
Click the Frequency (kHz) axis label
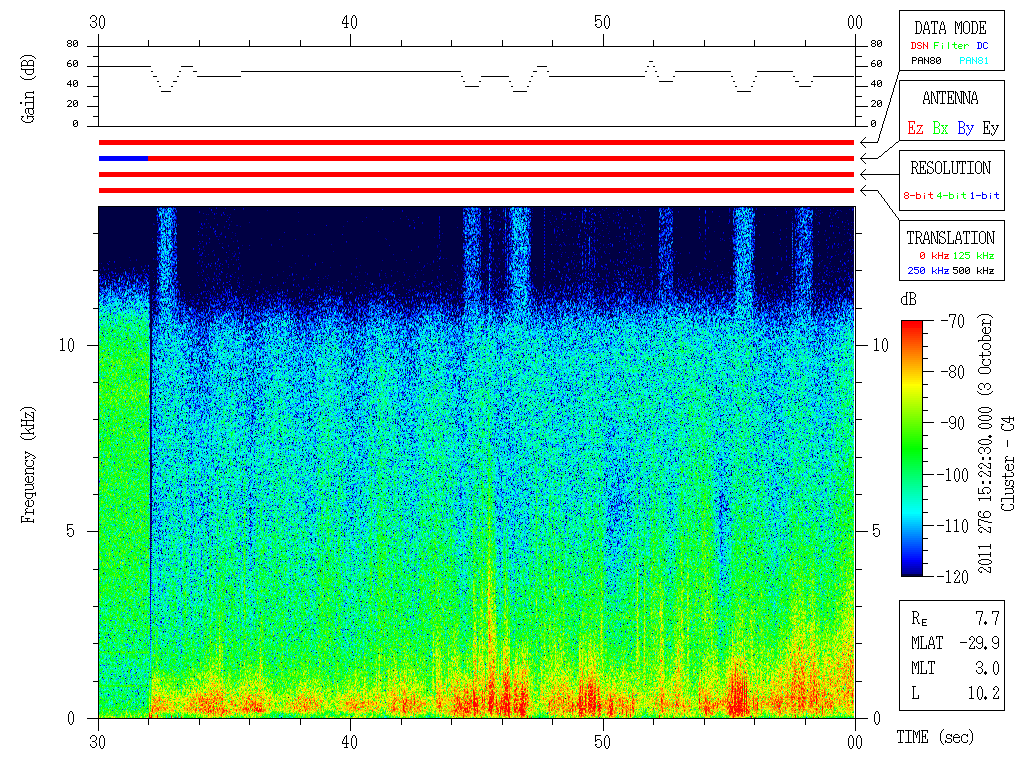(x=27, y=465)
